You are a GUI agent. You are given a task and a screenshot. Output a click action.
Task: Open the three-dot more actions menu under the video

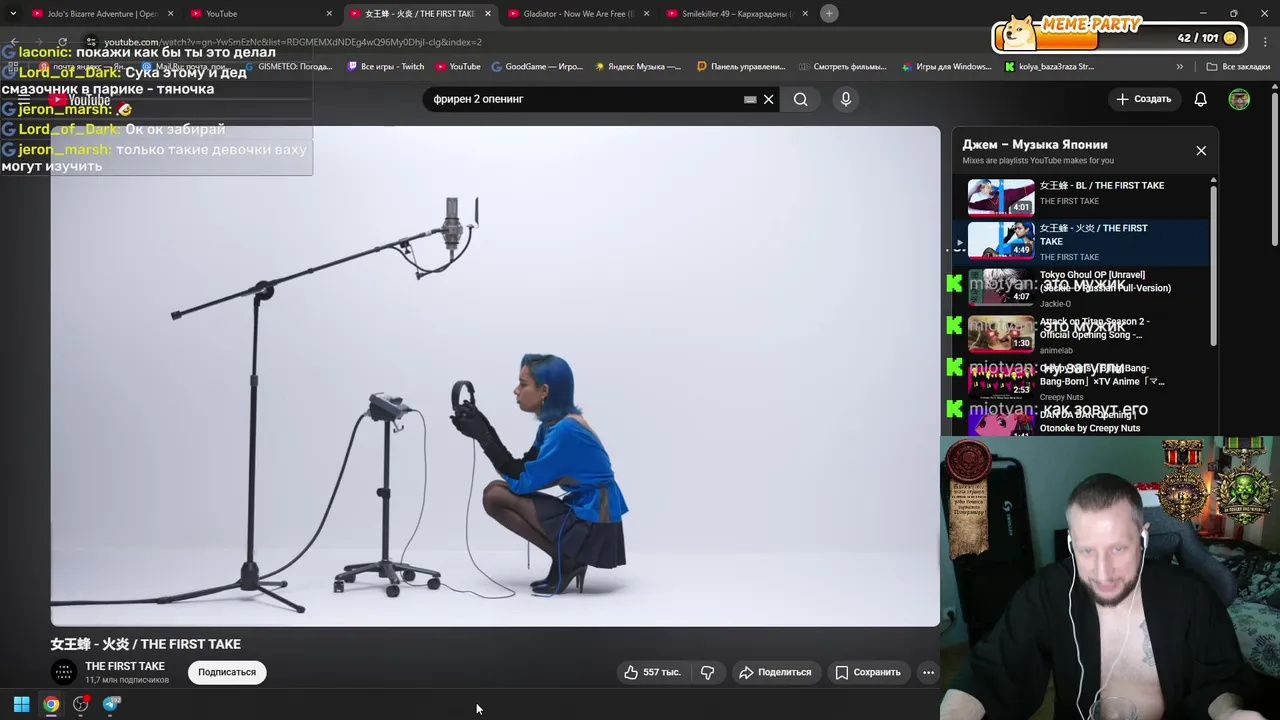tap(928, 672)
